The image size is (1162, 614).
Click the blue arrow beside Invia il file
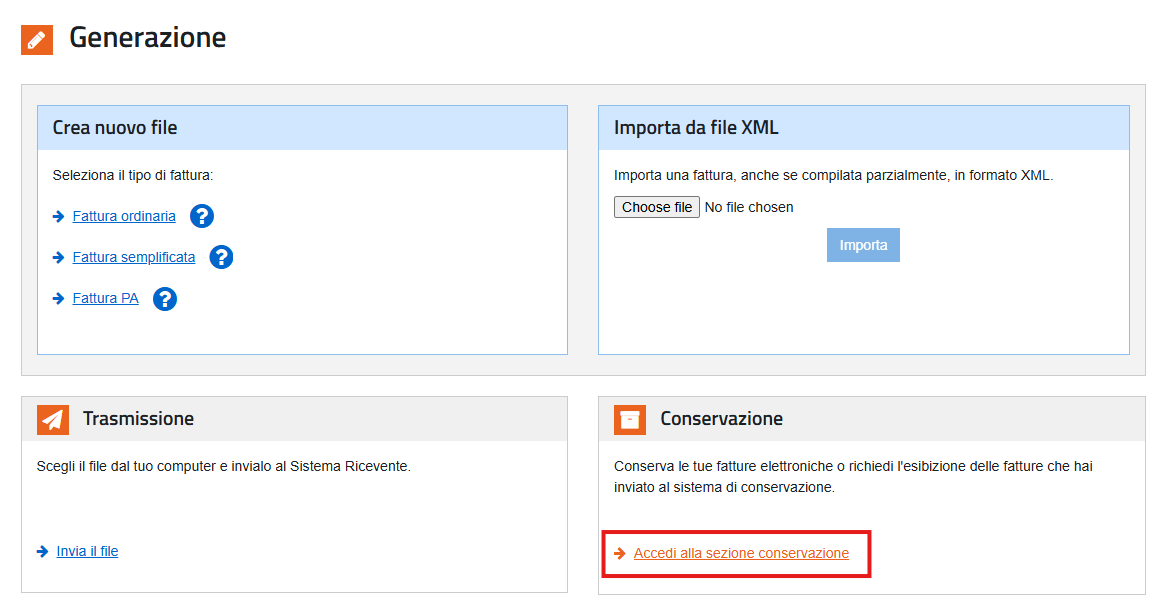(41, 550)
